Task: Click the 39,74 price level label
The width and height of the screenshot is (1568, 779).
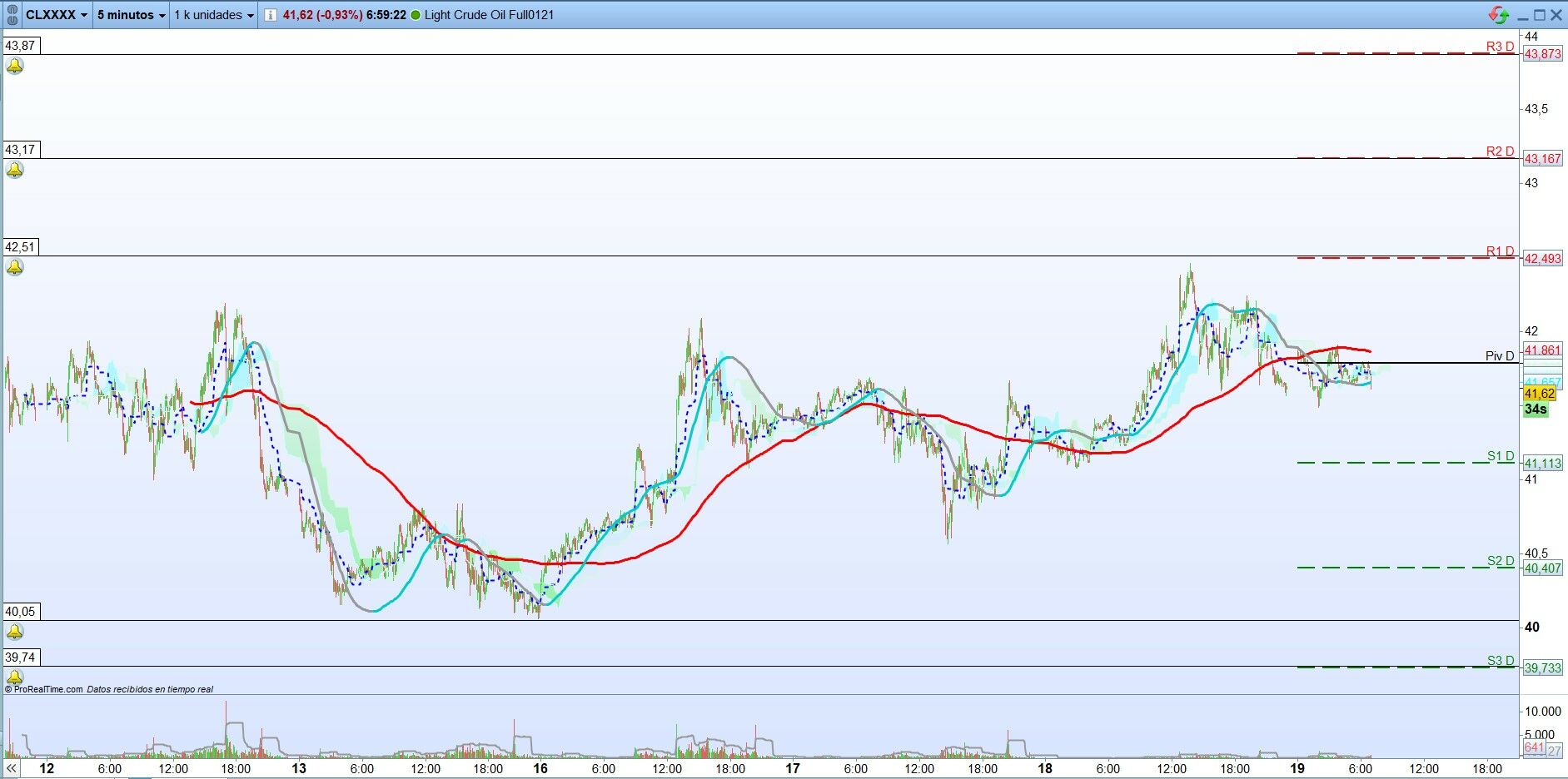Action: click(21, 657)
